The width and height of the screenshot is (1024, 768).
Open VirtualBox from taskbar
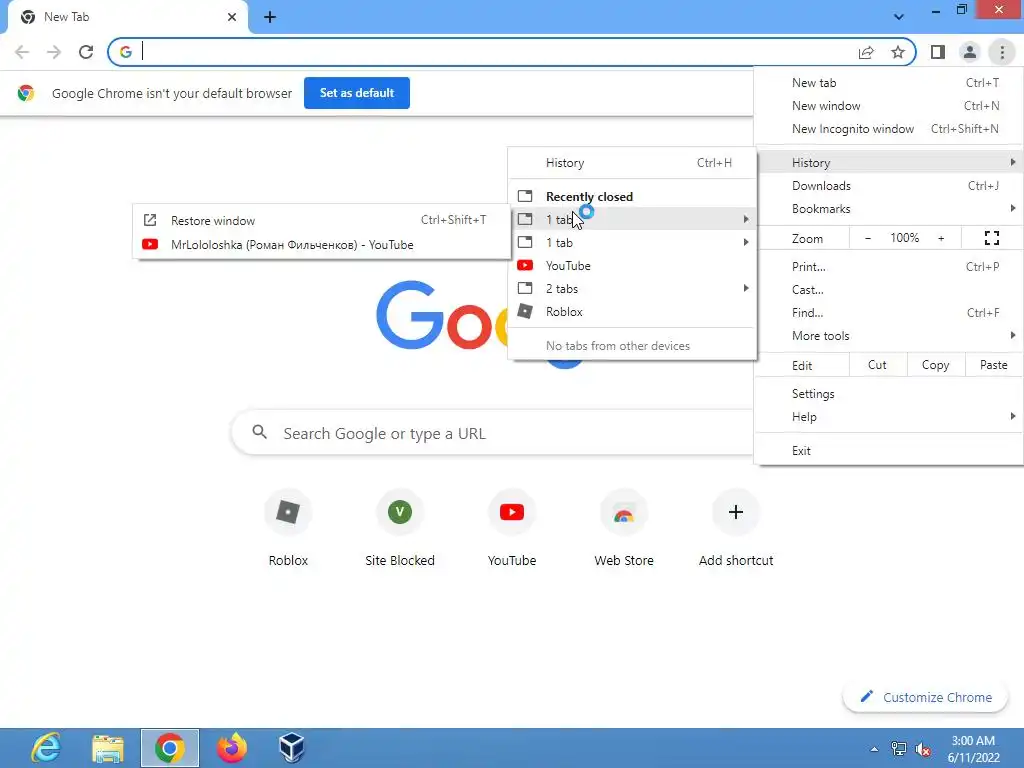click(x=292, y=748)
